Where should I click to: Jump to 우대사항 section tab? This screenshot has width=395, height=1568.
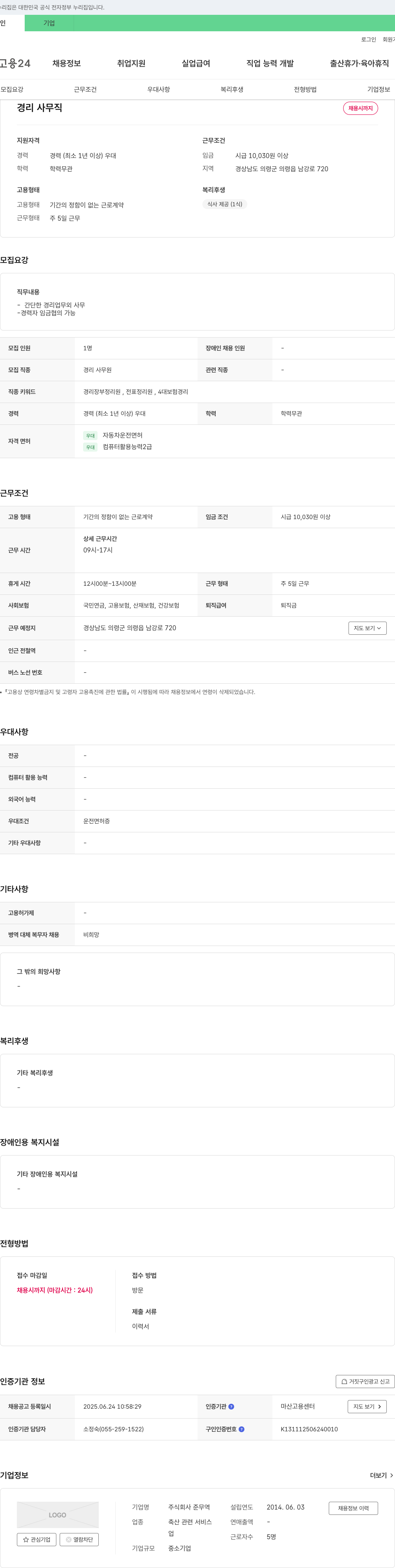coord(158,89)
